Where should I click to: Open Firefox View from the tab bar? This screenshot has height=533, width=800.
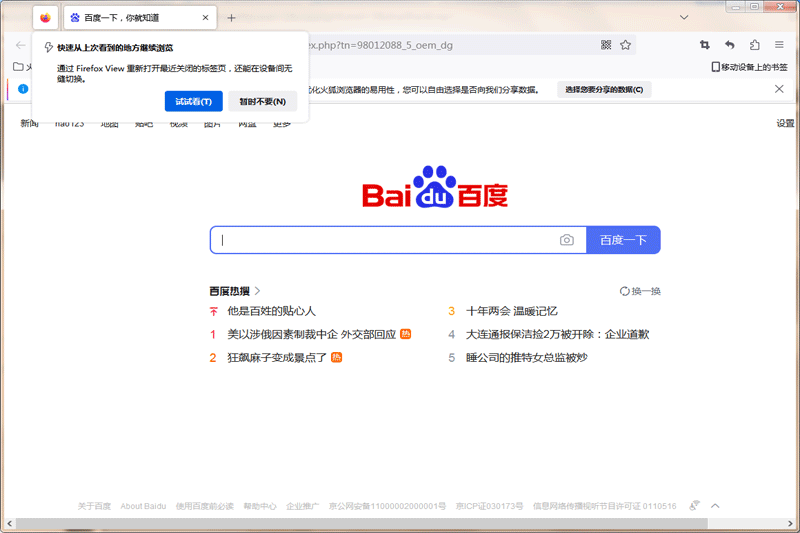[x=45, y=18]
